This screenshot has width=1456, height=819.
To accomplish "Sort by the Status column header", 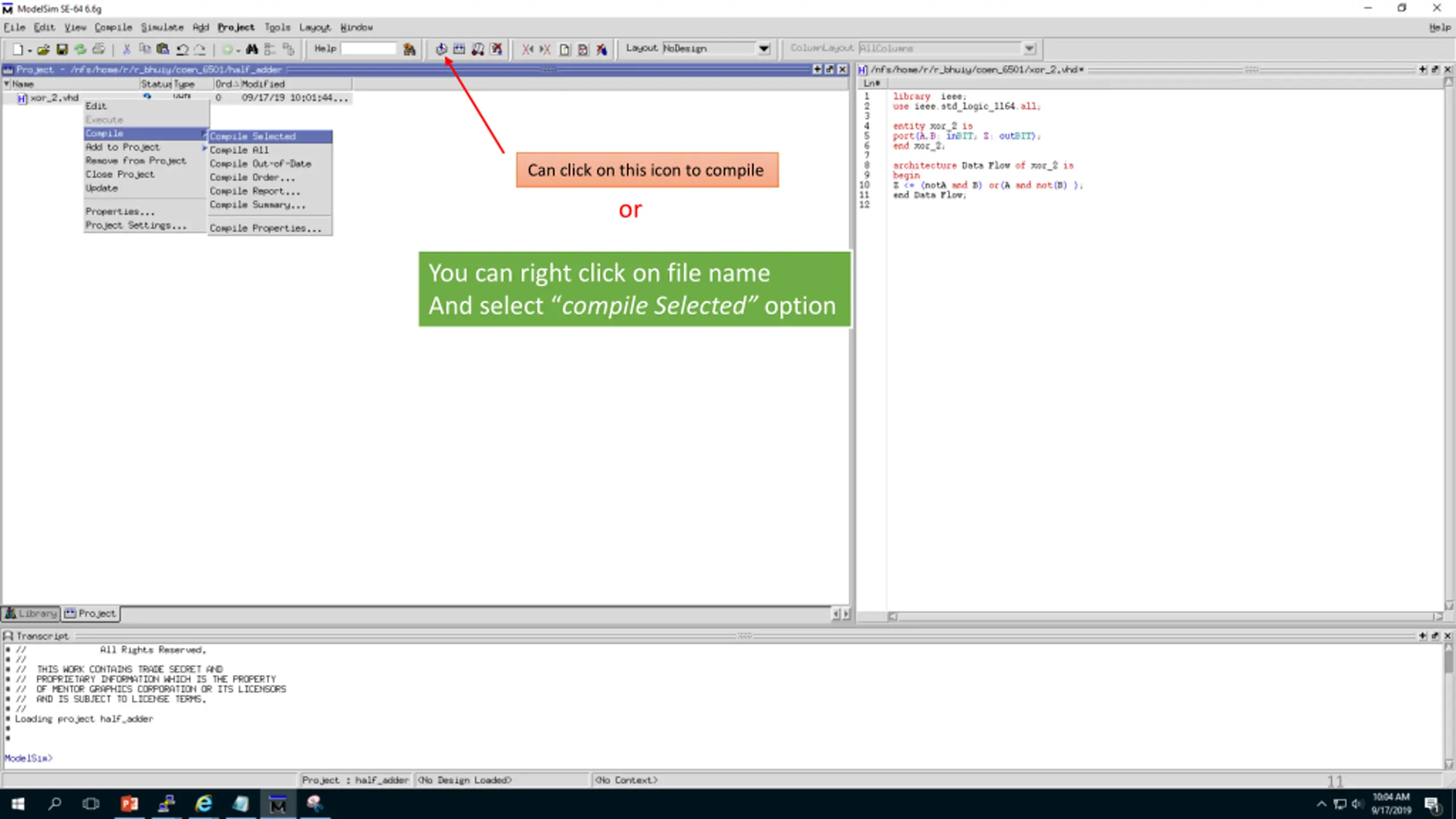I will click(156, 84).
